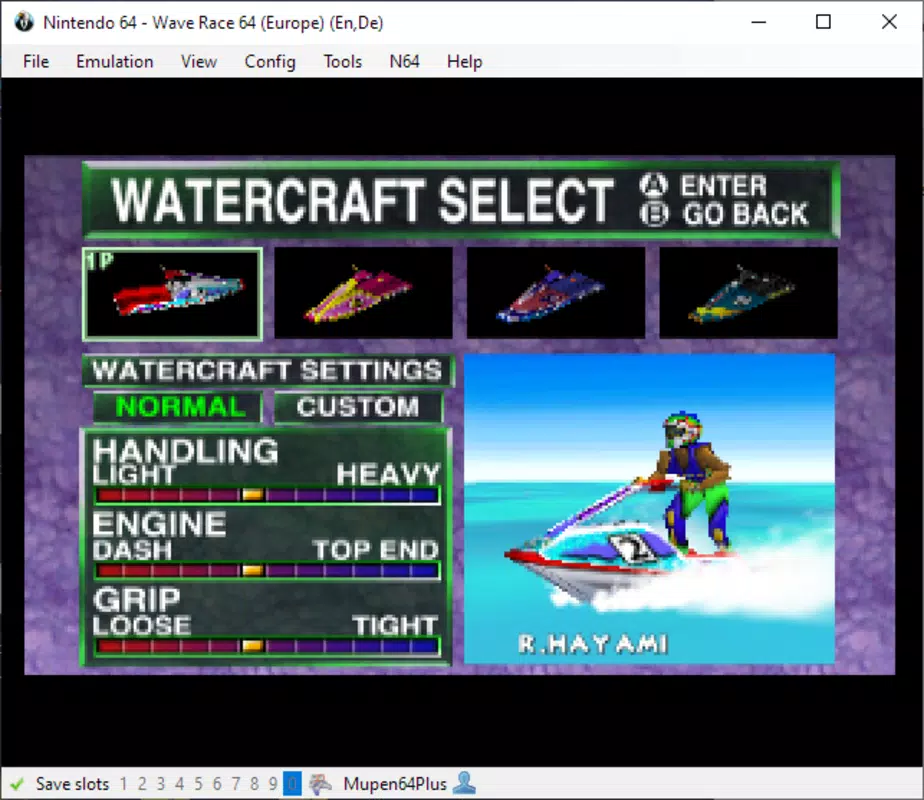Open the Help menu
Image resolution: width=924 pixels, height=800 pixels.
click(x=464, y=61)
